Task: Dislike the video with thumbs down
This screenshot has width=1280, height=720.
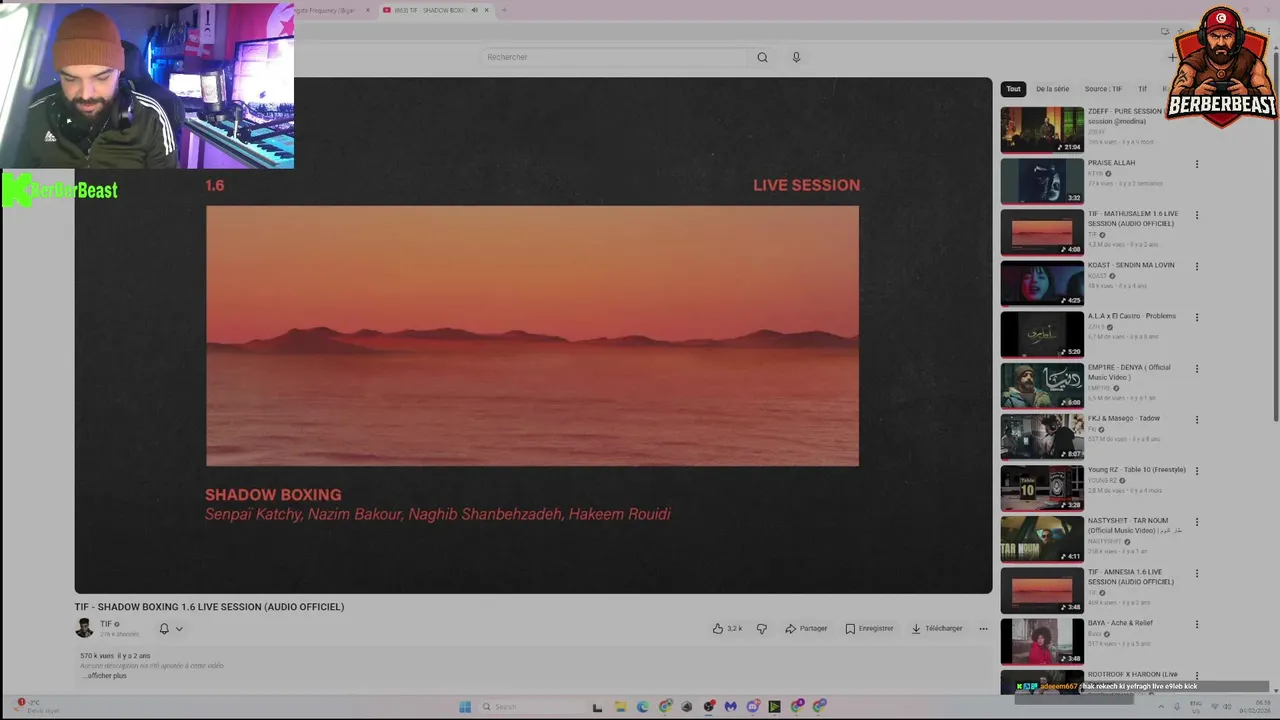Action: click(x=762, y=629)
